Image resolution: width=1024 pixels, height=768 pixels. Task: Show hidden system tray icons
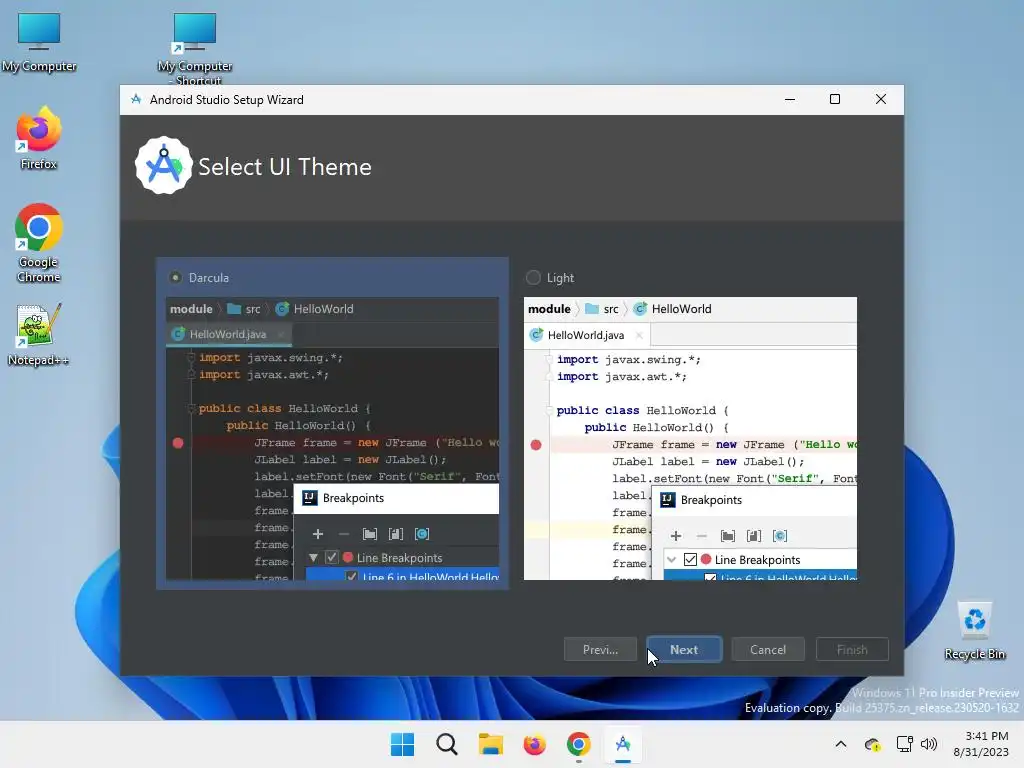coord(841,744)
